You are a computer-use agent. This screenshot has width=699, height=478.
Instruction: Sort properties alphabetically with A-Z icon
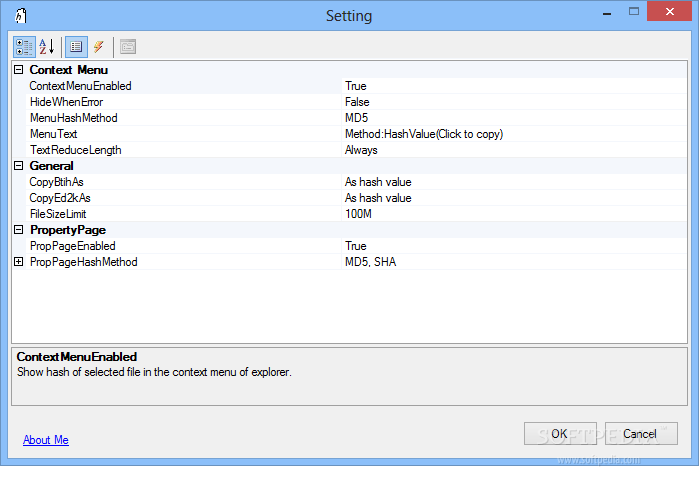(x=47, y=47)
